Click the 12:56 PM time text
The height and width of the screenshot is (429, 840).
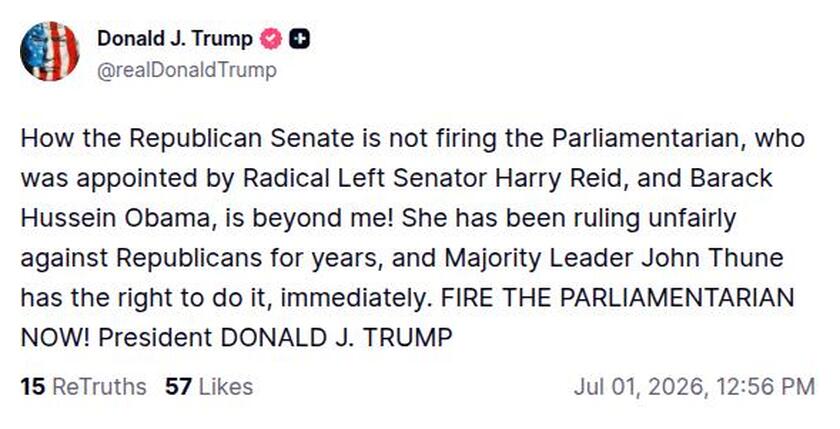pos(765,387)
